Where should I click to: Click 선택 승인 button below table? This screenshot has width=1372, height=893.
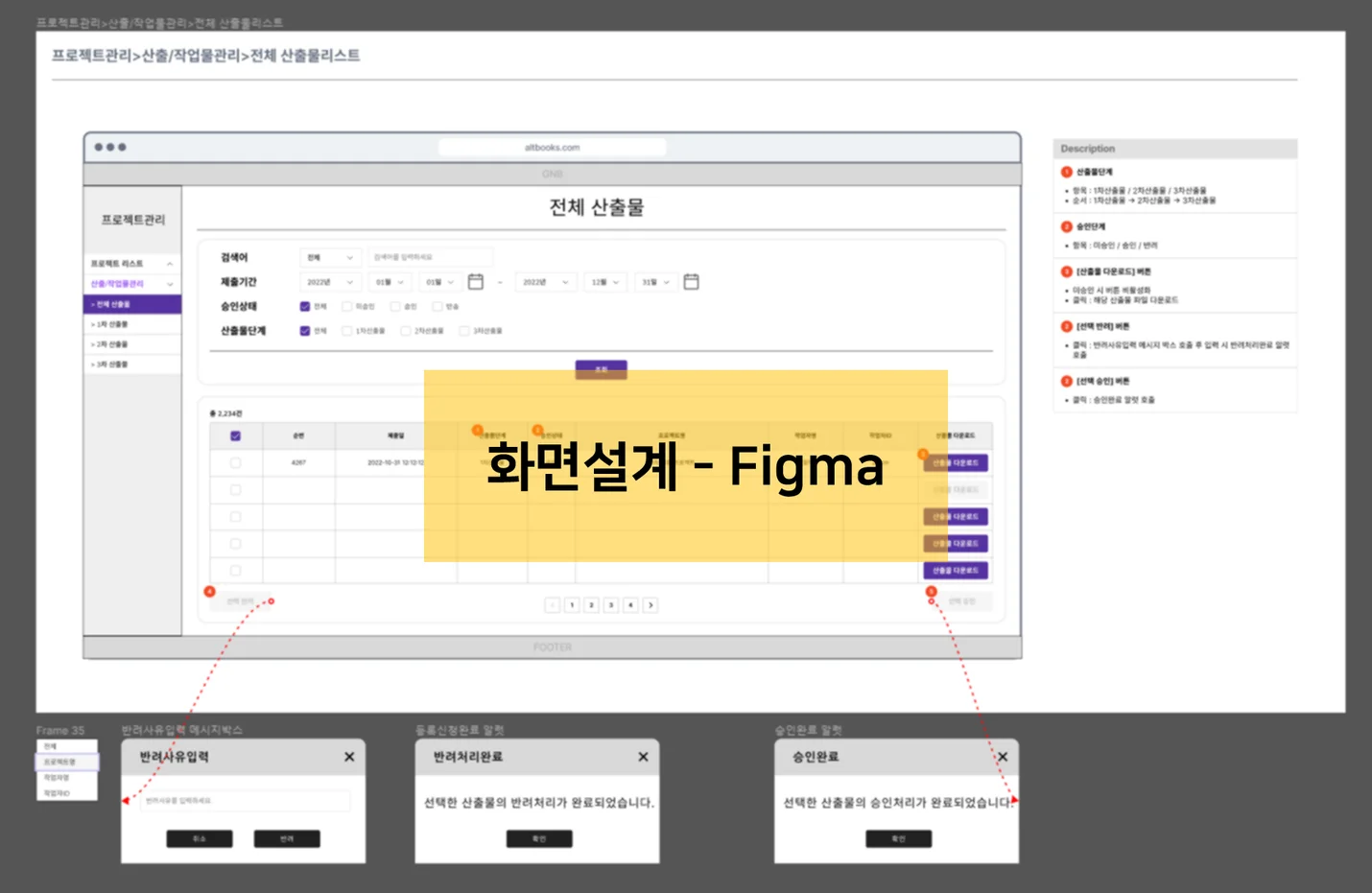[962, 601]
